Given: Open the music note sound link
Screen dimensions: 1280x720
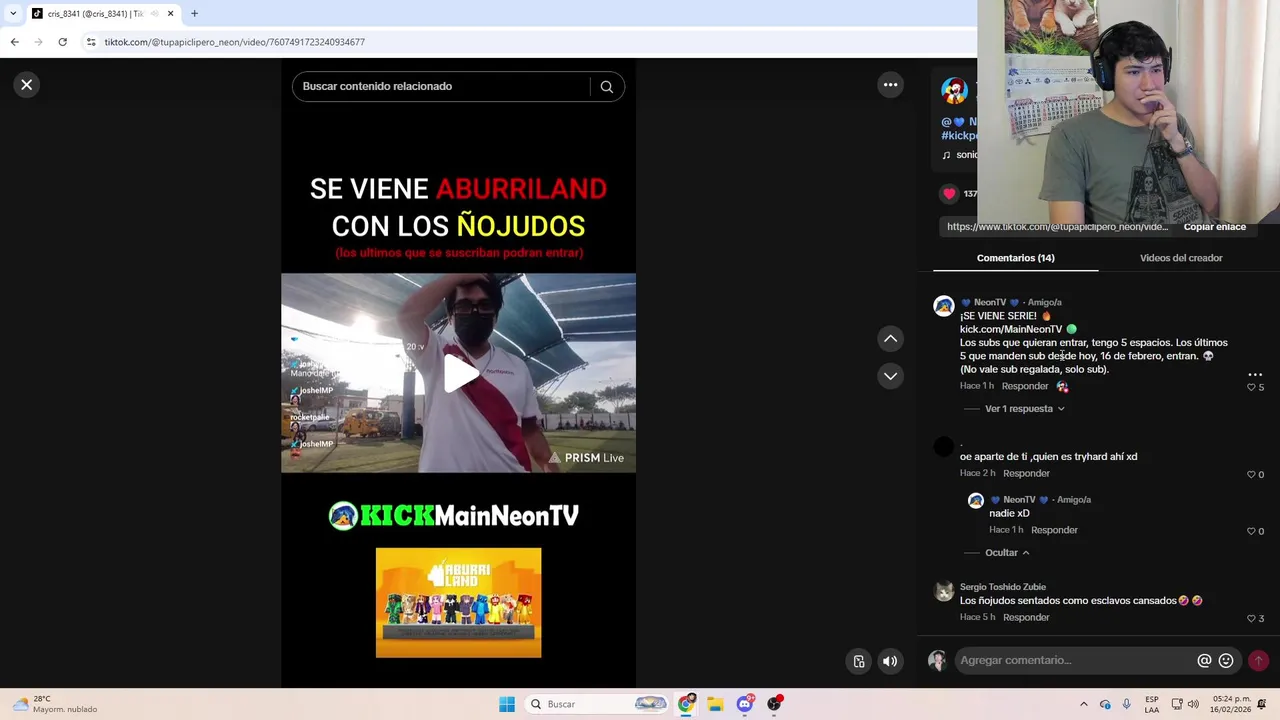Looking at the screenshot, I should tap(960, 155).
